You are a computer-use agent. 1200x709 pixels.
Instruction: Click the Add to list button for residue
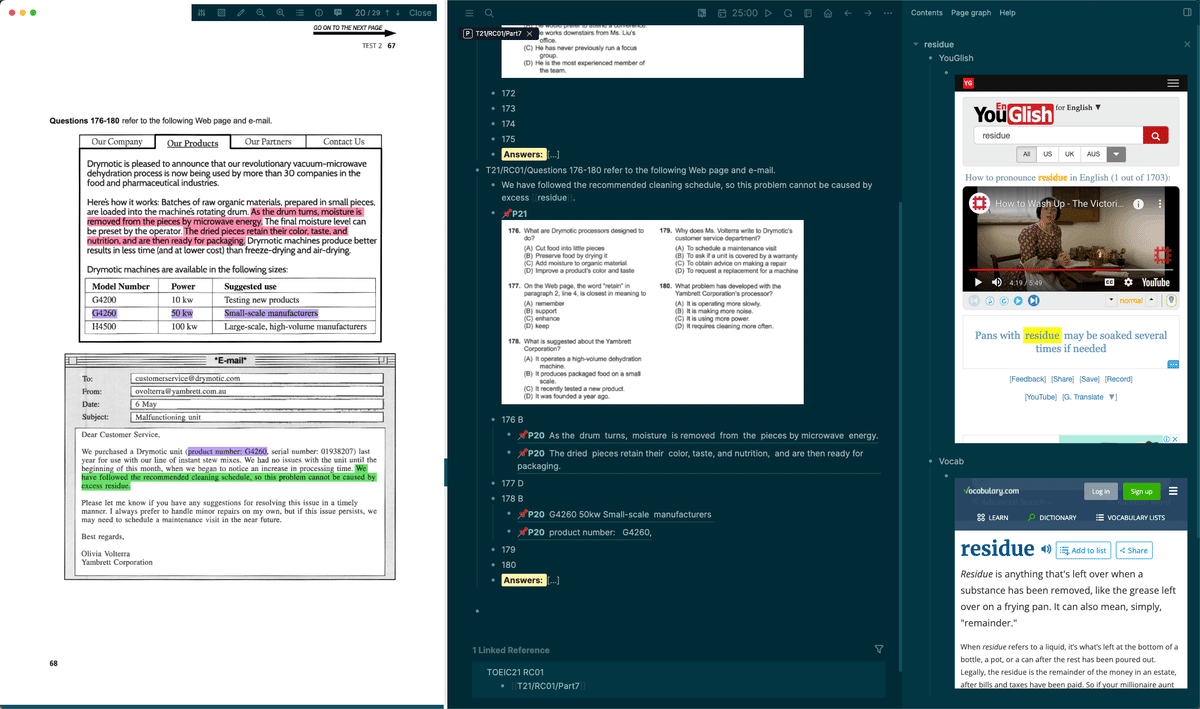1083,549
